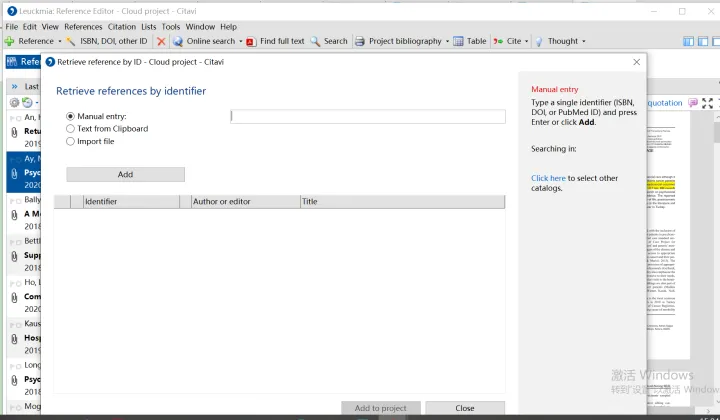720x420 pixels.
Task: Open the Citation menu
Action: click(x=122, y=27)
